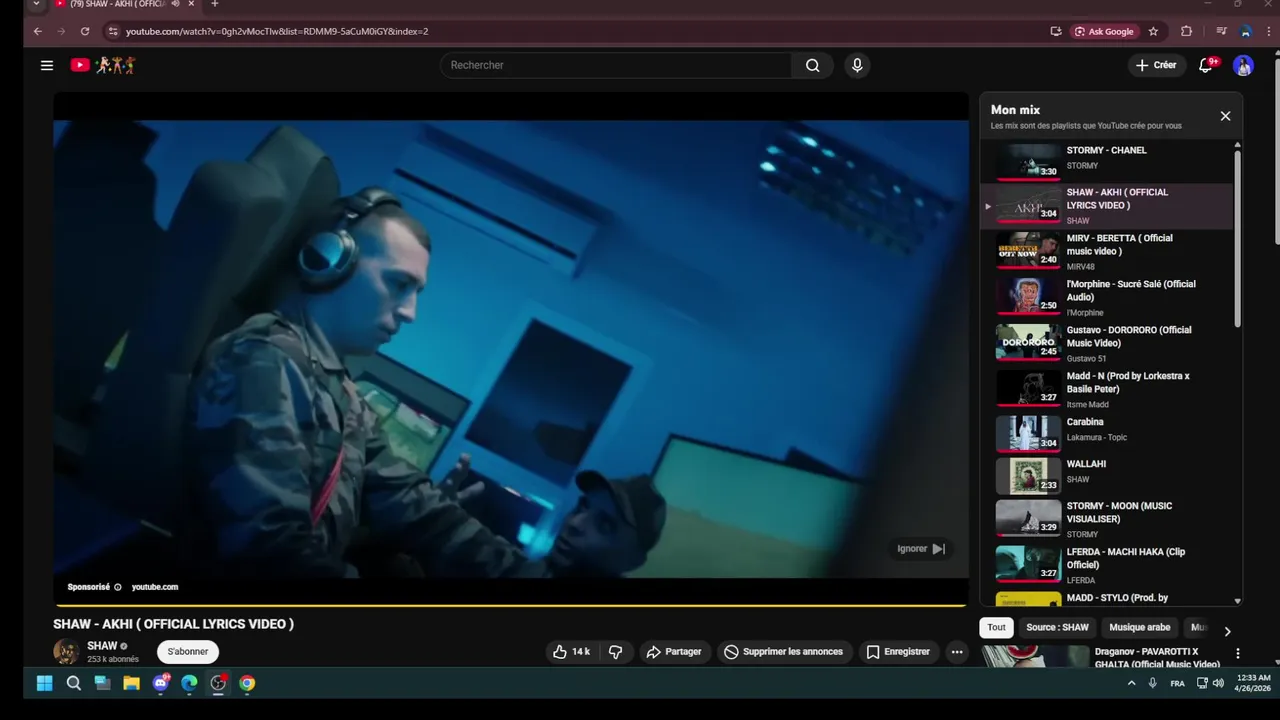
Task: Play WALLAHI by SHAW from mix
Action: pyautogui.click(x=1107, y=475)
